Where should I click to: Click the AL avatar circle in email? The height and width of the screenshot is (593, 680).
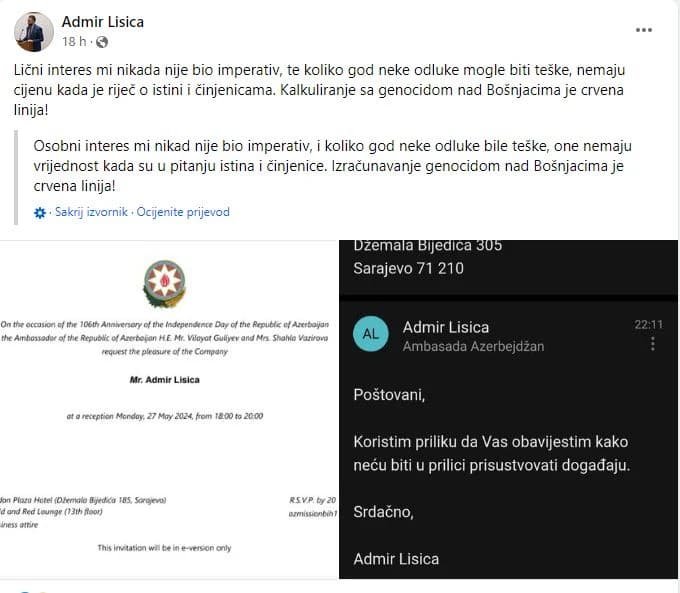371,334
